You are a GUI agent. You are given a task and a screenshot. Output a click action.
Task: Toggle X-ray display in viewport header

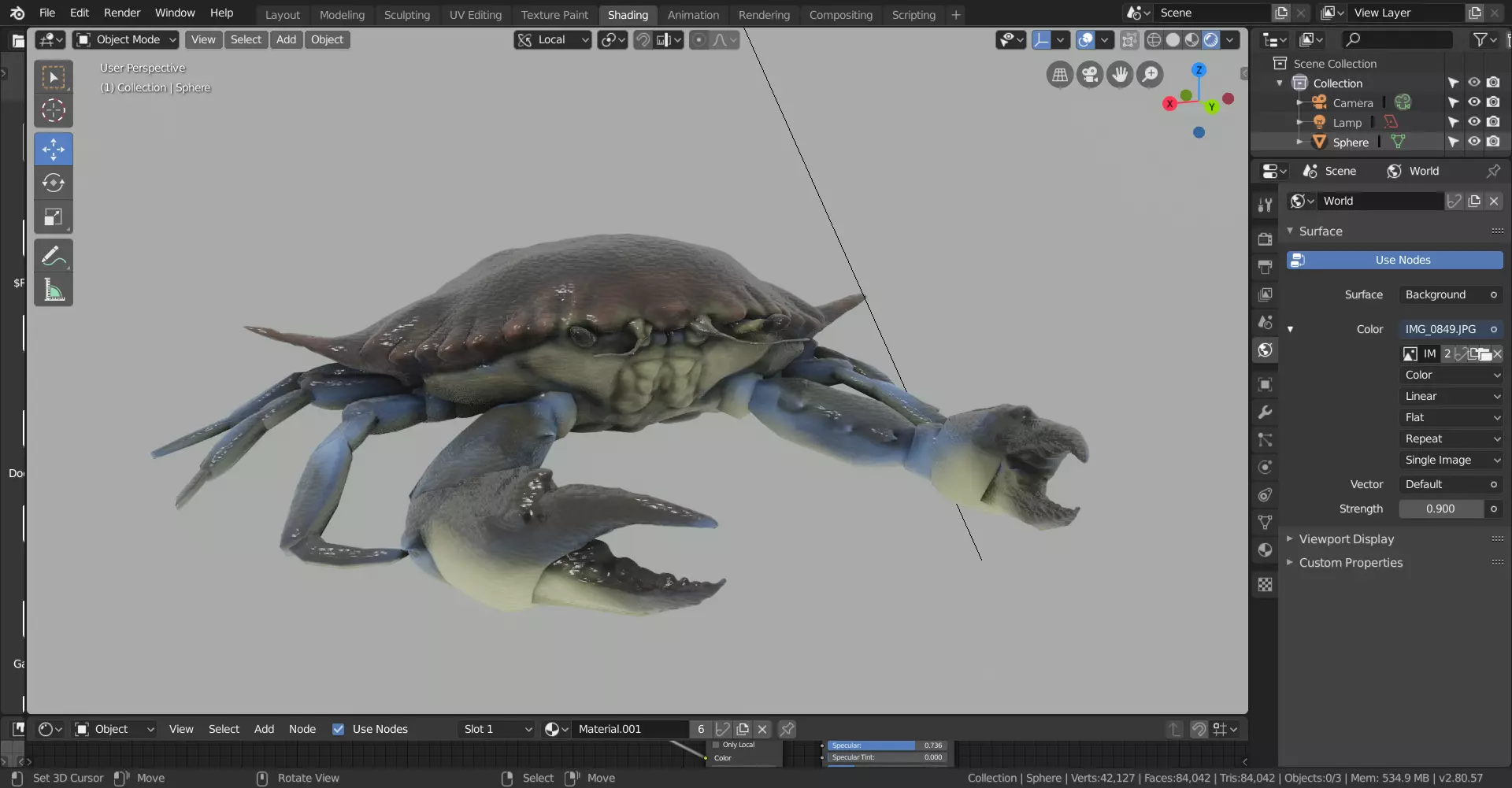[x=1129, y=39]
